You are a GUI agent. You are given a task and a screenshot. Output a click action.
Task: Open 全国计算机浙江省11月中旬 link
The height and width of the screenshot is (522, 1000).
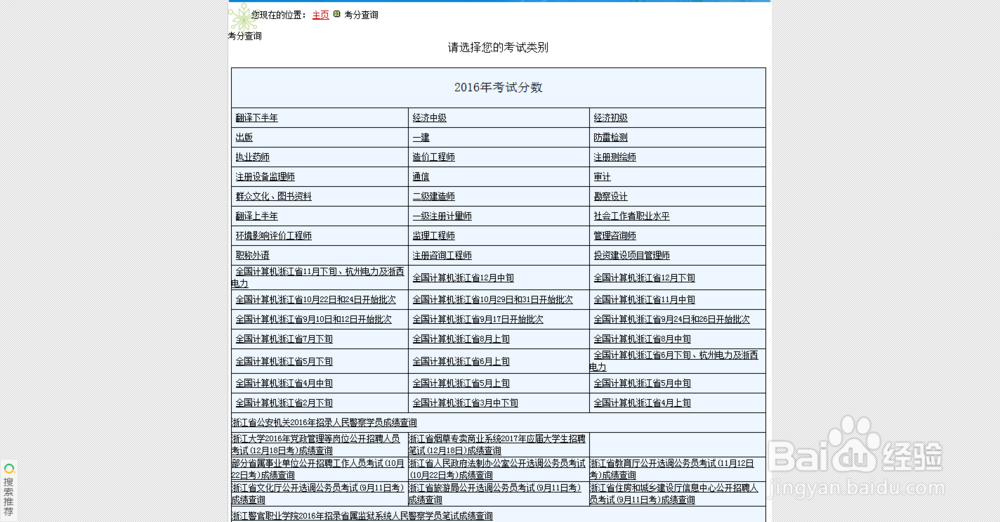click(644, 300)
